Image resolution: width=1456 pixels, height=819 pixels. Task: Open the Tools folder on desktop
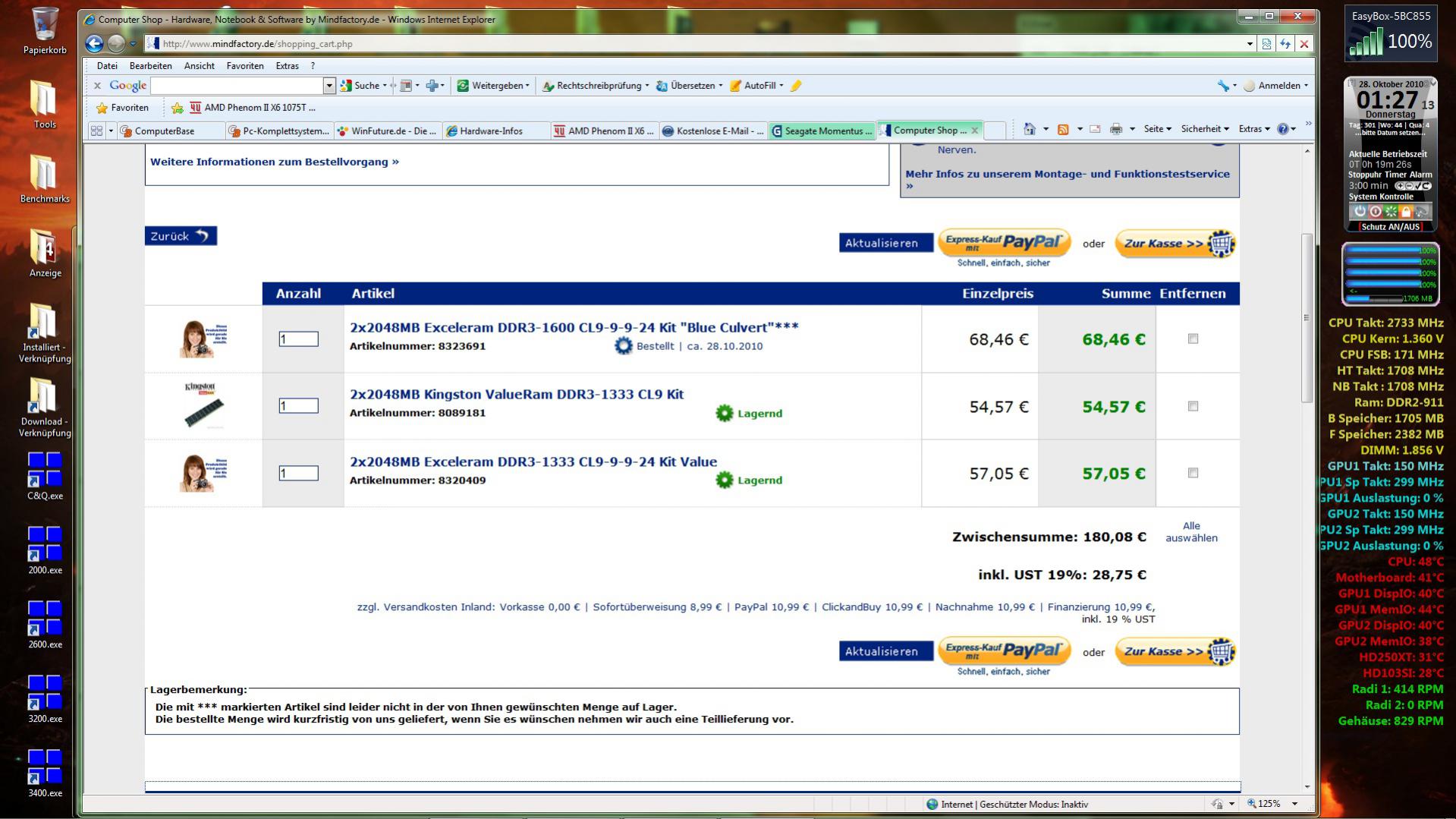pyautogui.click(x=45, y=105)
